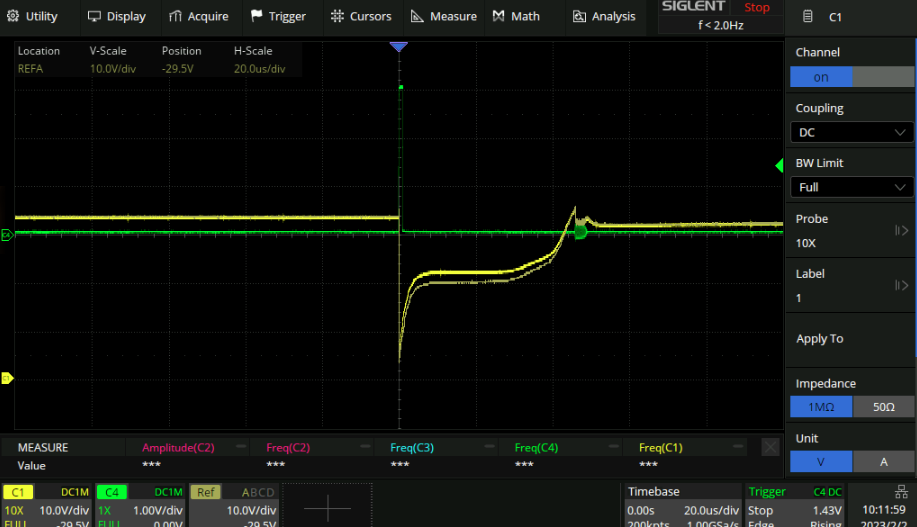917x527 pixels.
Task: Set unit to A (amperes)
Action: (883, 462)
